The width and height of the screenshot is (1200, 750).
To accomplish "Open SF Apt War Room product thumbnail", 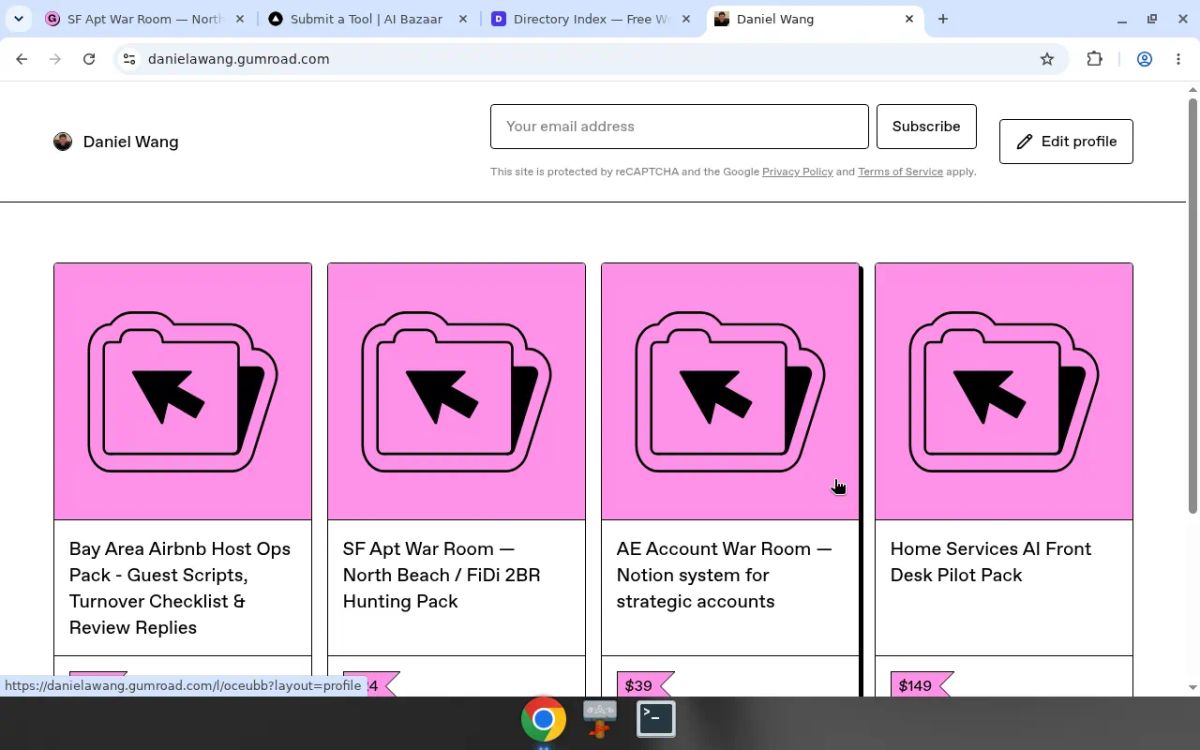I will (456, 392).
